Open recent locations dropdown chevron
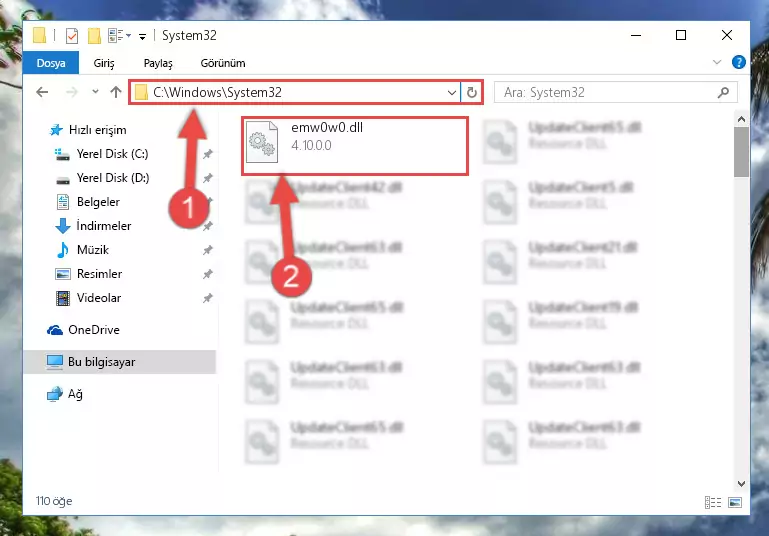 (x=95, y=92)
